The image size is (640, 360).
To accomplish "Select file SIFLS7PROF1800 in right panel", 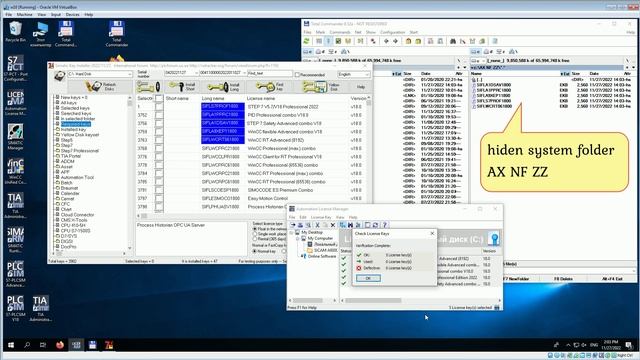I will (494, 101).
